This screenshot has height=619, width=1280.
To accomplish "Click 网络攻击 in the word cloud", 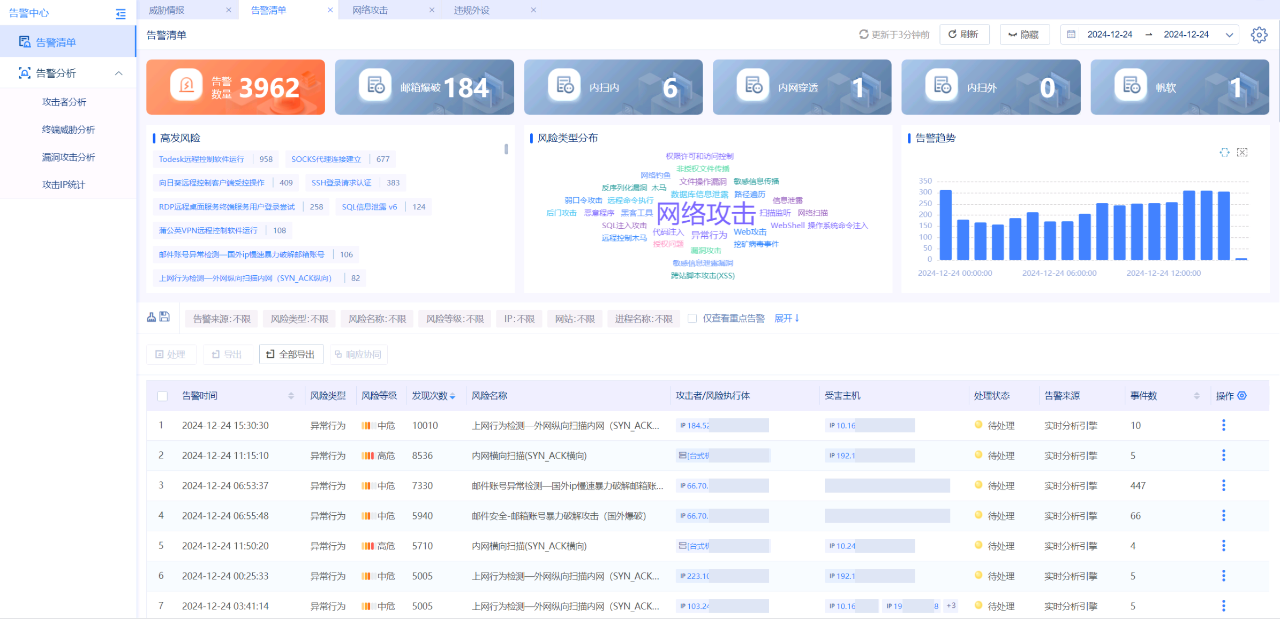I will (x=706, y=213).
